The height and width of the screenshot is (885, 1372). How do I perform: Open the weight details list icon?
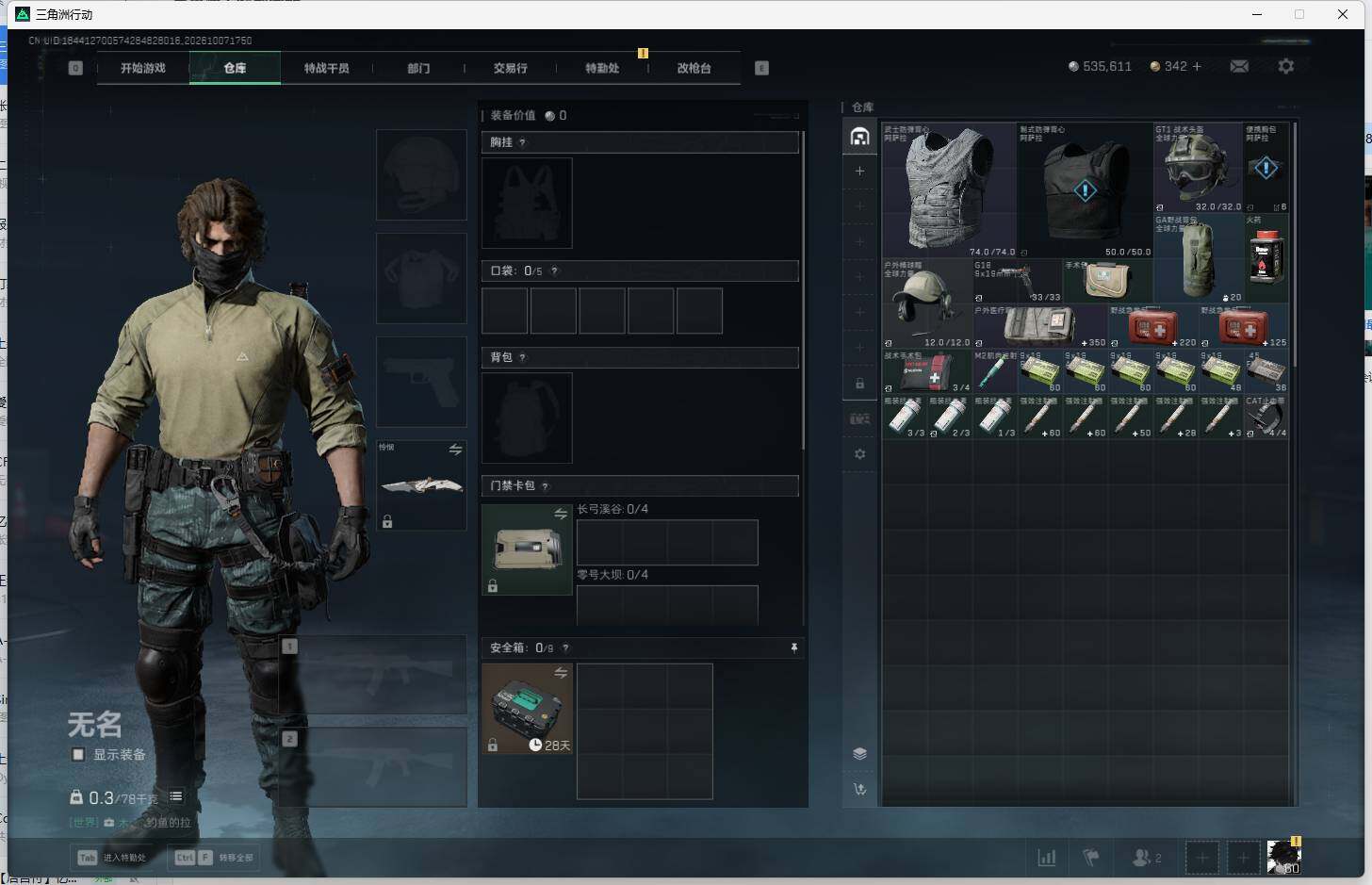(176, 796)
